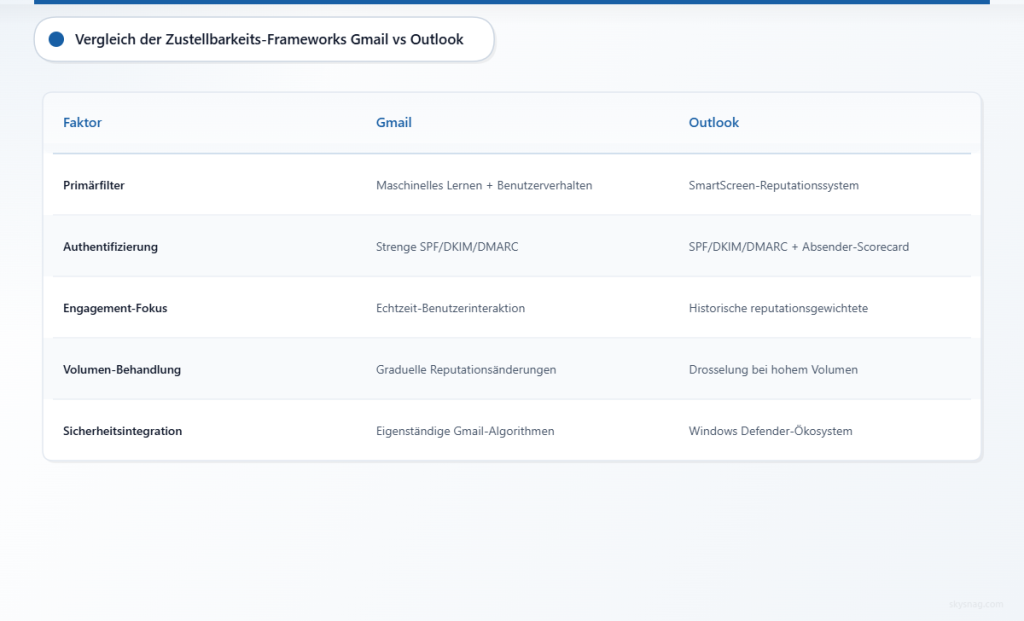This screenshot has height=621, width=1024.
Task: Select the 'Outlook' column header
Action: point(713,123)
